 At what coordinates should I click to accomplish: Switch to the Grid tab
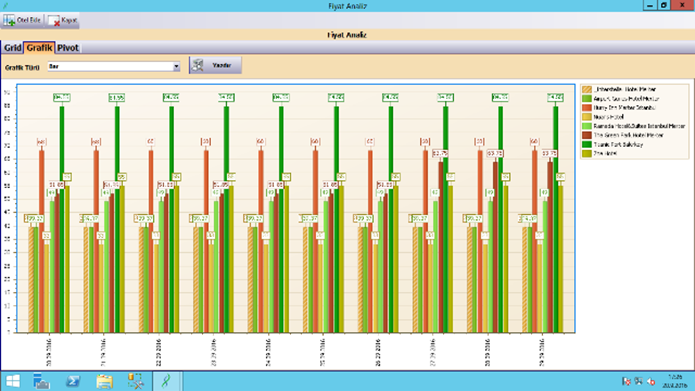[13, 48]
